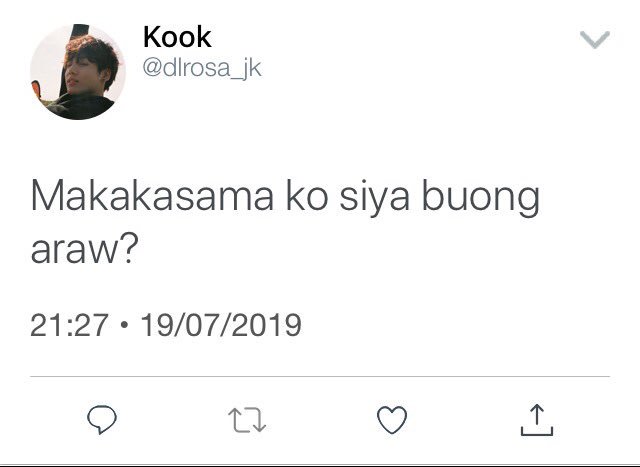
Task: Click the word Makakasama in the tweet
Action: point(152,196)
